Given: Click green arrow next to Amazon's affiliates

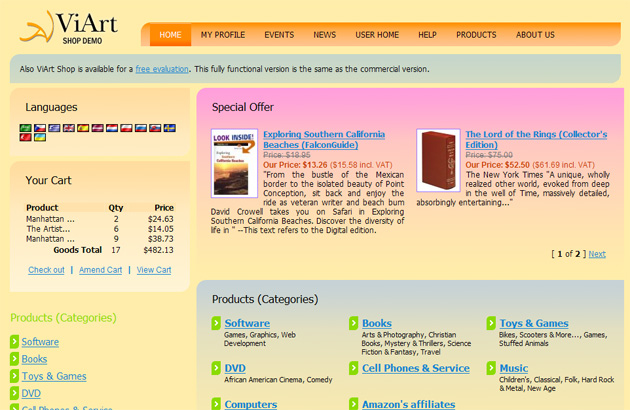Looking at the screenshot, I should tap(354, 404).
